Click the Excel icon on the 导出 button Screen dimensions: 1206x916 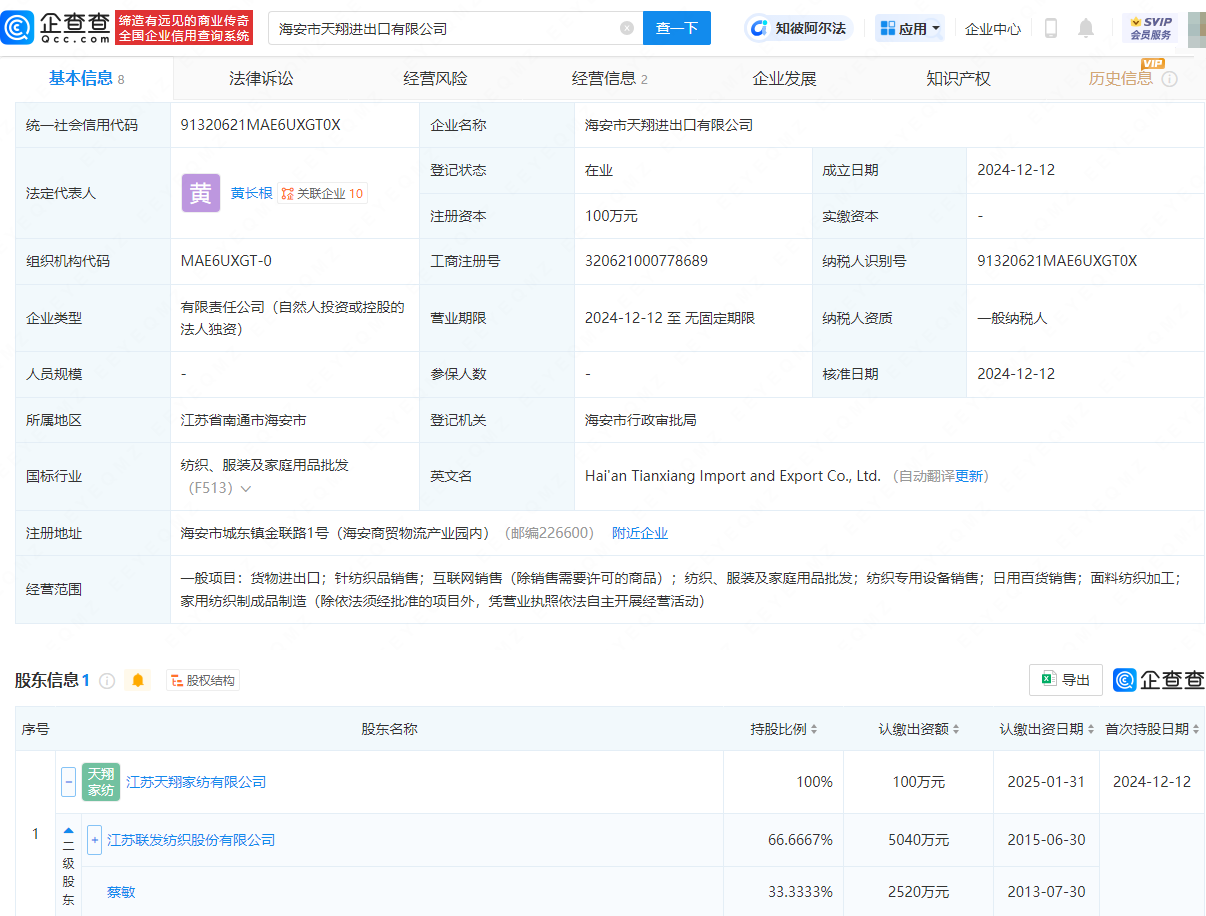[1050, 679]
